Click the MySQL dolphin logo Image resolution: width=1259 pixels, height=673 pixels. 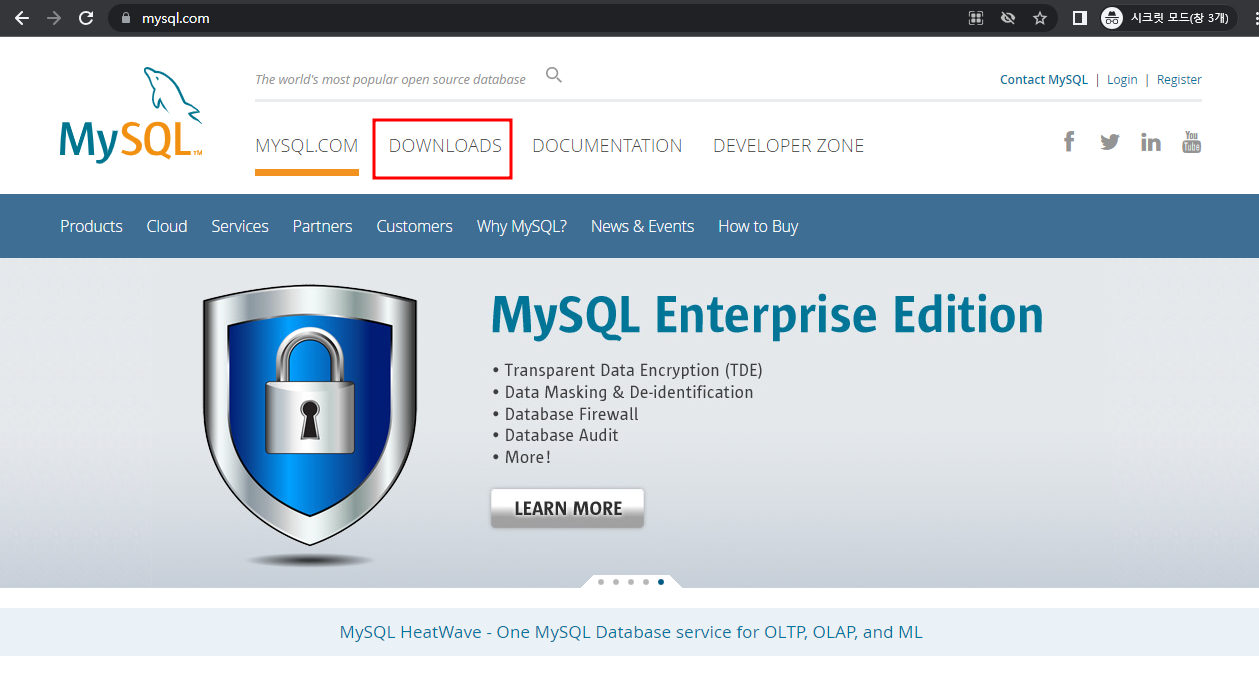click(x=131, y=114)
